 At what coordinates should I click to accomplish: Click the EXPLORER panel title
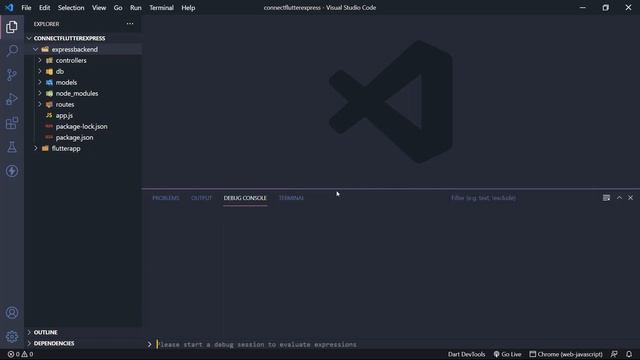coord(47,24)
